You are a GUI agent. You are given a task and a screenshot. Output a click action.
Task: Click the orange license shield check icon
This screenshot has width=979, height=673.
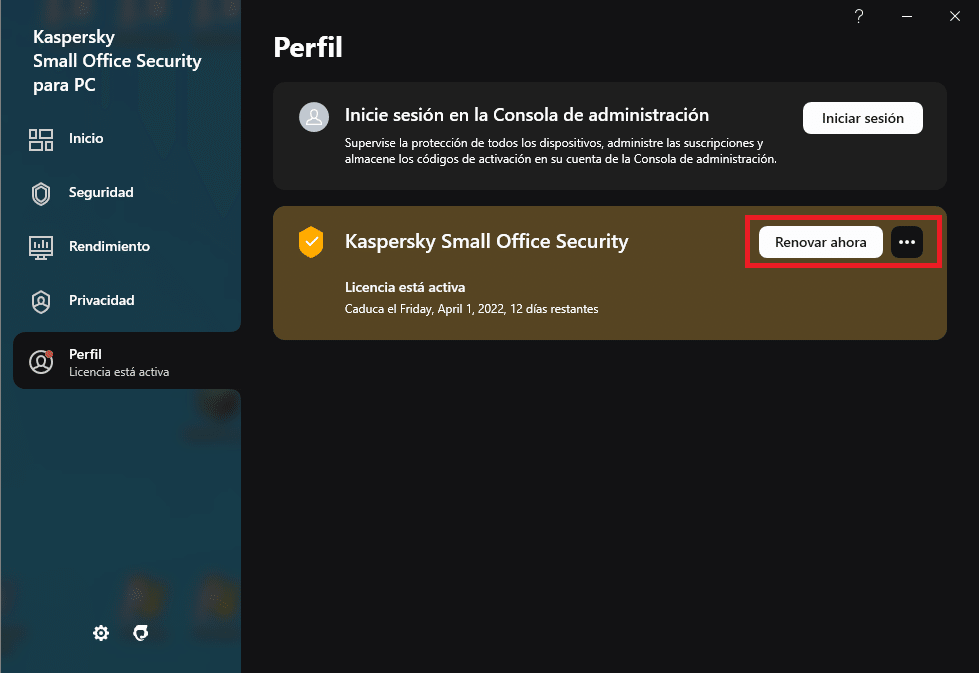312,242
